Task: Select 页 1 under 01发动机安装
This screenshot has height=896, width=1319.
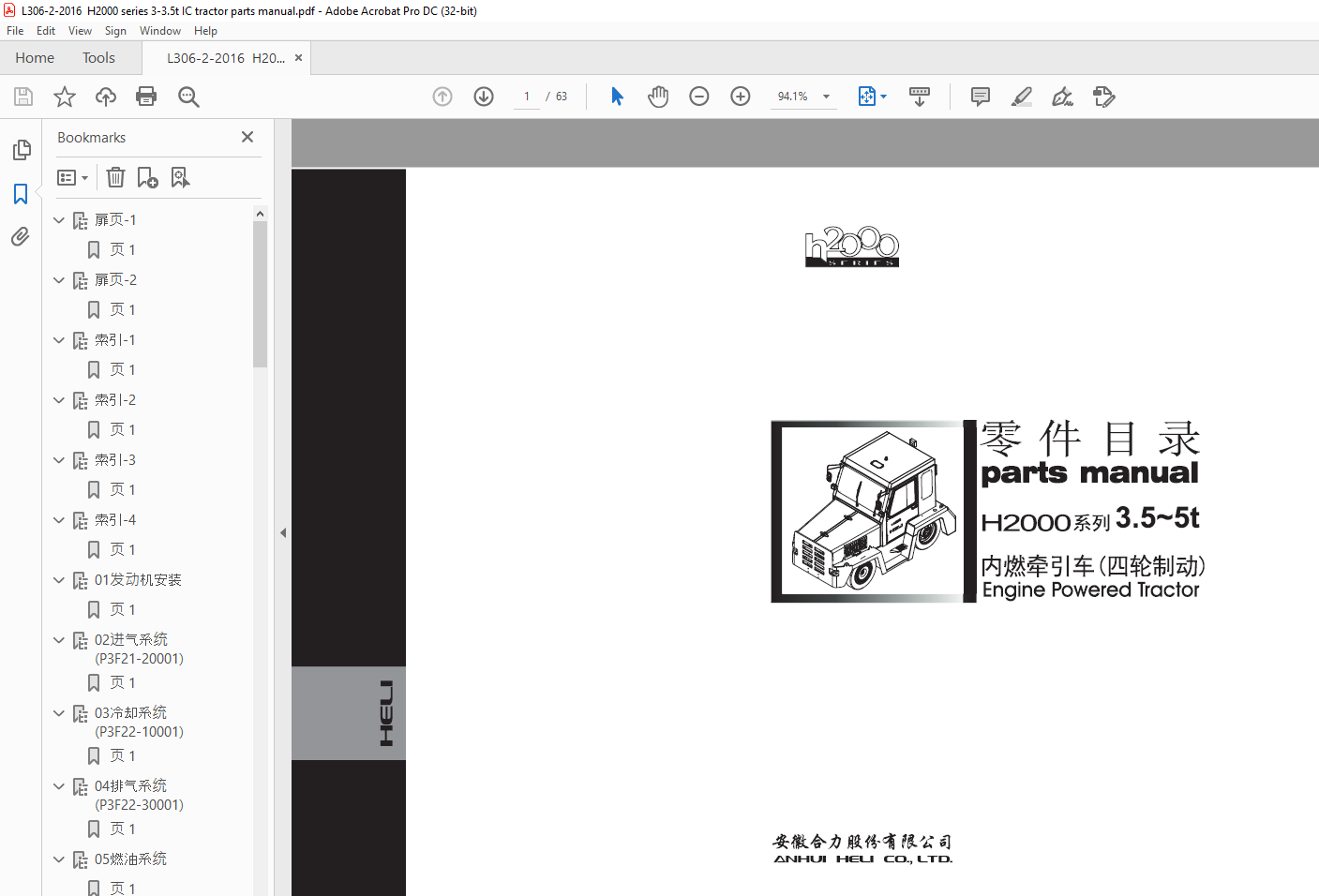Action: (x=122, y=610)
